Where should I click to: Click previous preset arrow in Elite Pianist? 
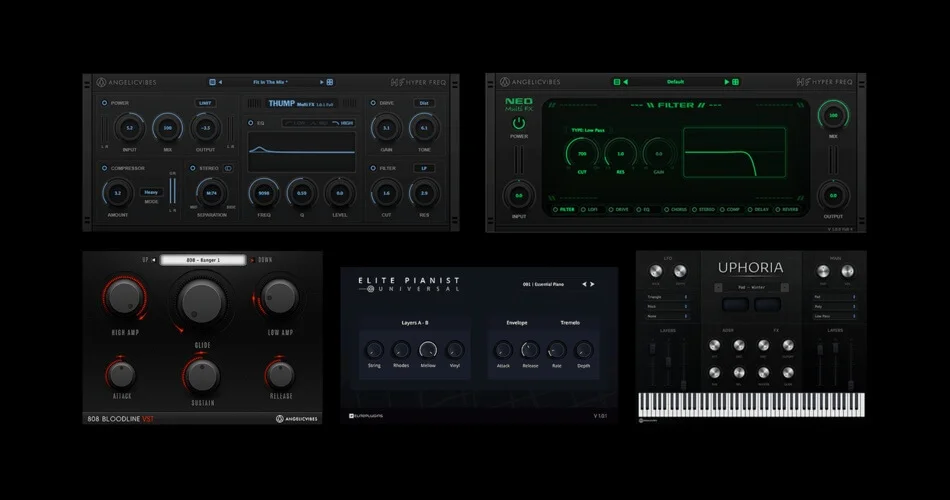585,284
